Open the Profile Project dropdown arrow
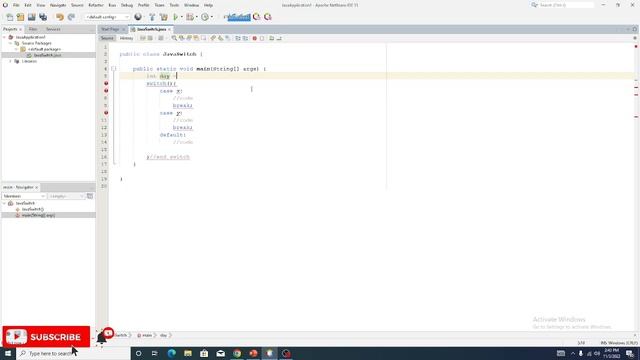The width and height of the screenshot is (640, 360). [x=211, y=17]
